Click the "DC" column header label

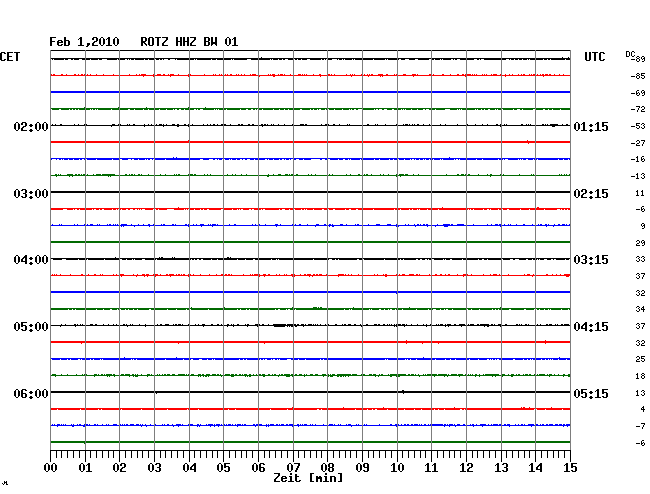click(x=630, y=54)
